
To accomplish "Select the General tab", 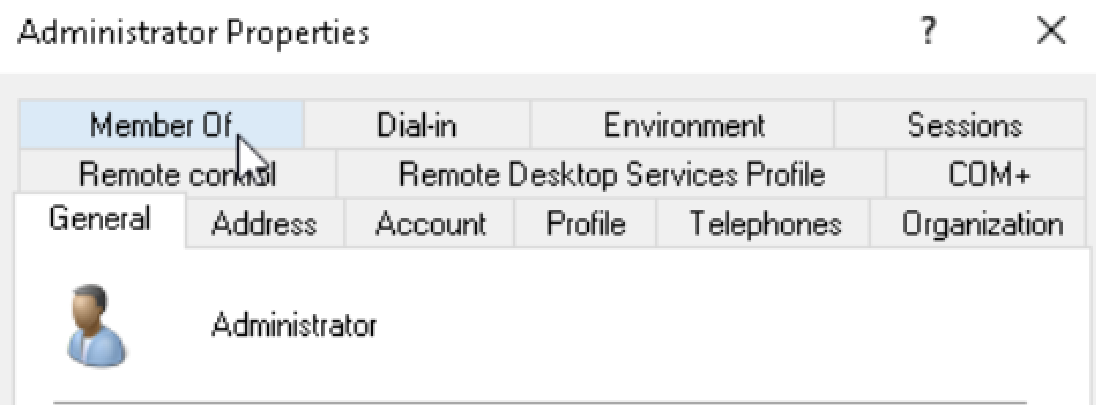I will click(99, 219).
